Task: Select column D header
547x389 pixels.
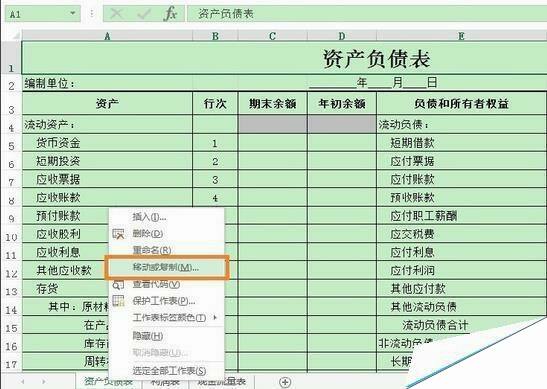Action: [x=342, y=36]
